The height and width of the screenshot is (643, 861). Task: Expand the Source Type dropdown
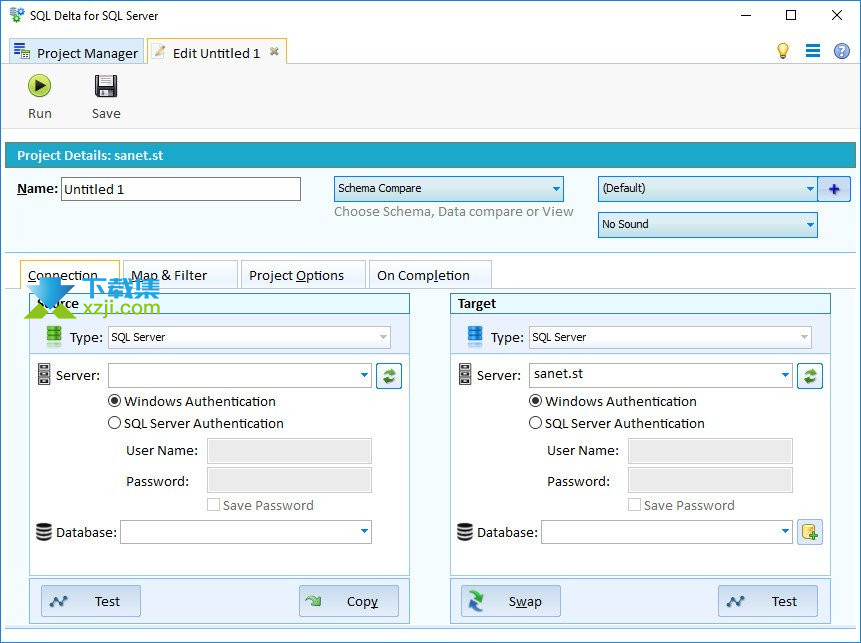point(383,337)
